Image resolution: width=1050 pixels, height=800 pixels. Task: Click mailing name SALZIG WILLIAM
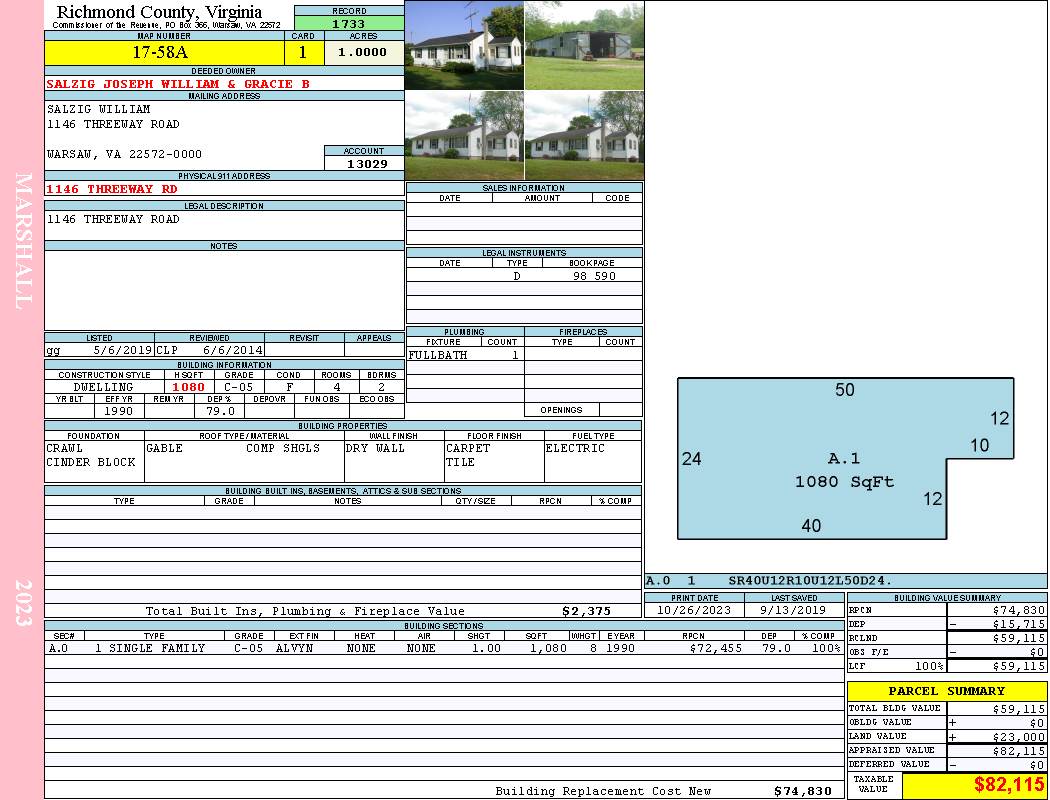point(98,109)
